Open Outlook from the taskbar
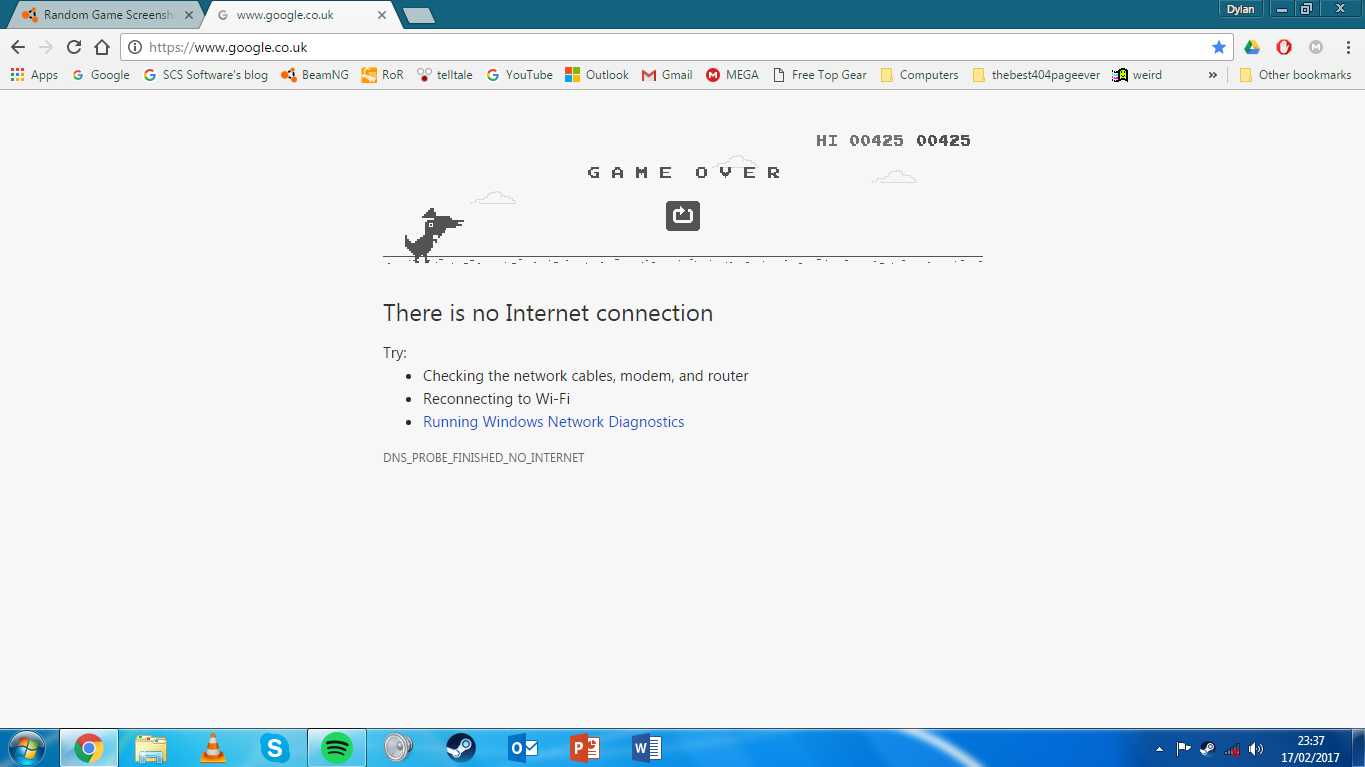1365x767 pixels. click(523, 747)
